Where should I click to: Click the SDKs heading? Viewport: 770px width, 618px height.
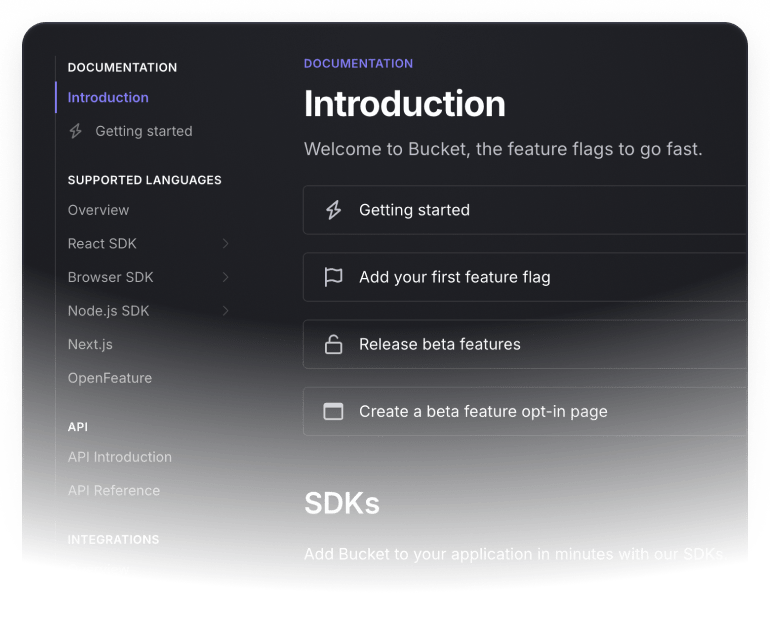342,503
